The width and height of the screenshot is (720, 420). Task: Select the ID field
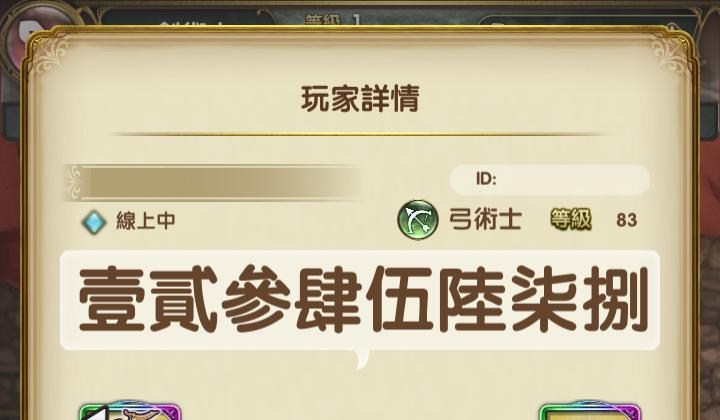pyautogui.click(x=550, y=179)
